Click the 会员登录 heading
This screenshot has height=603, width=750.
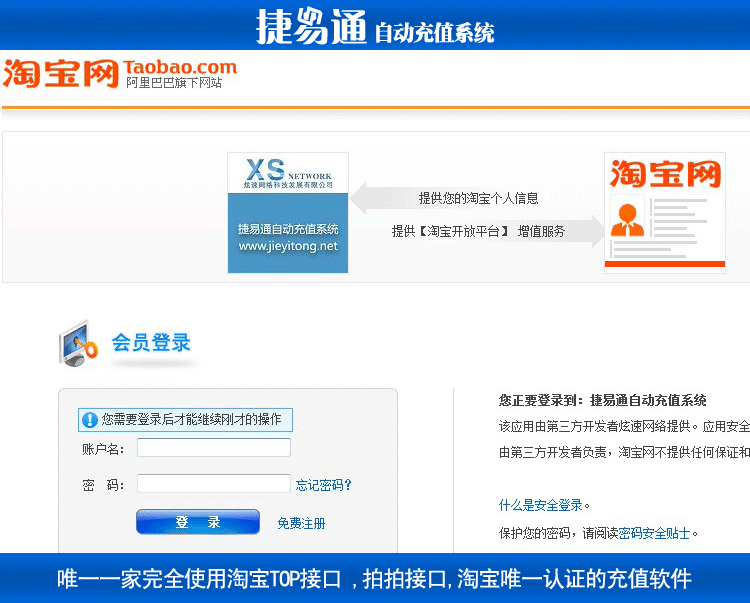[151, 343]
